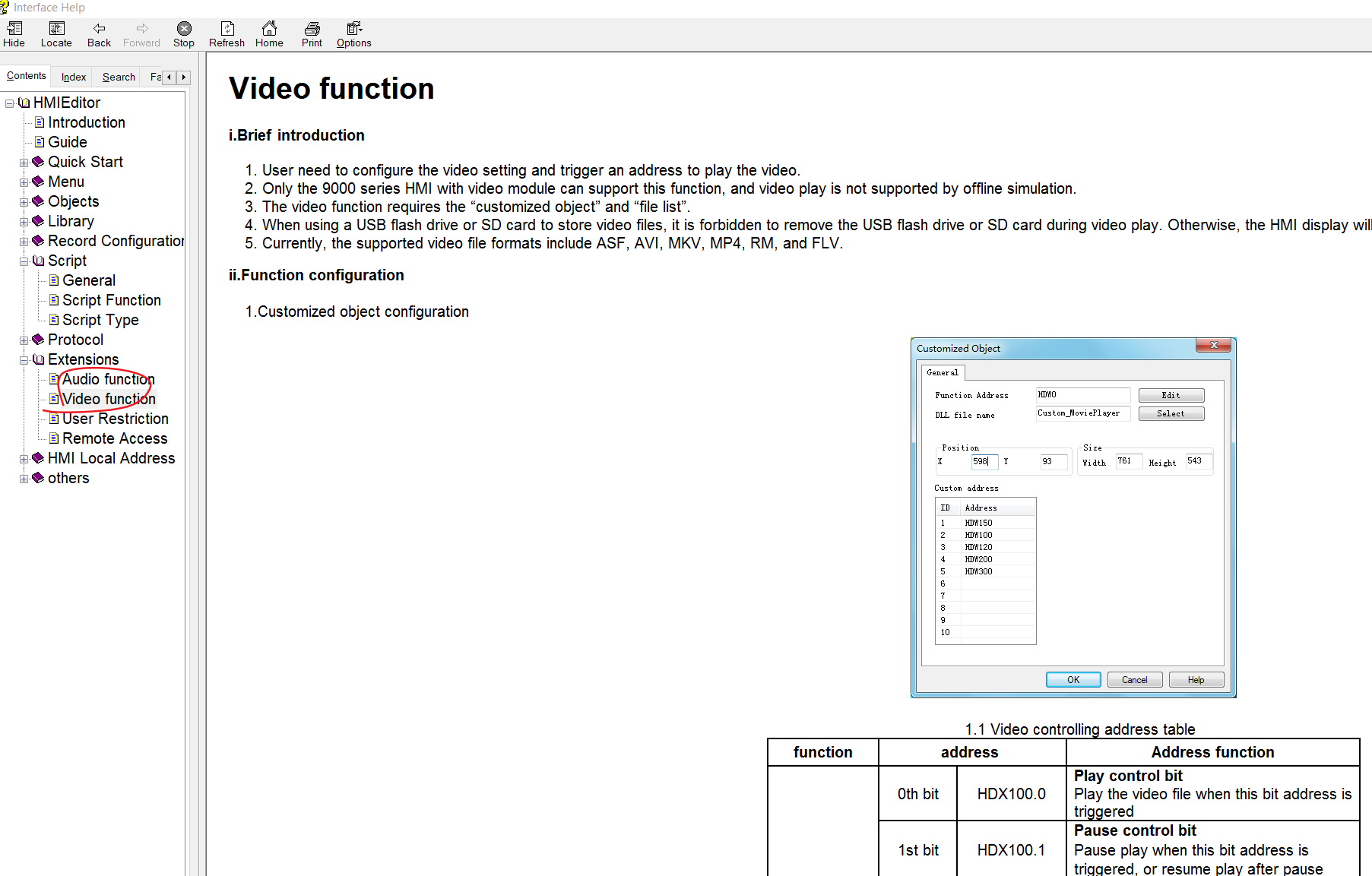Click the Extensions open-book icon

(38, 359)
